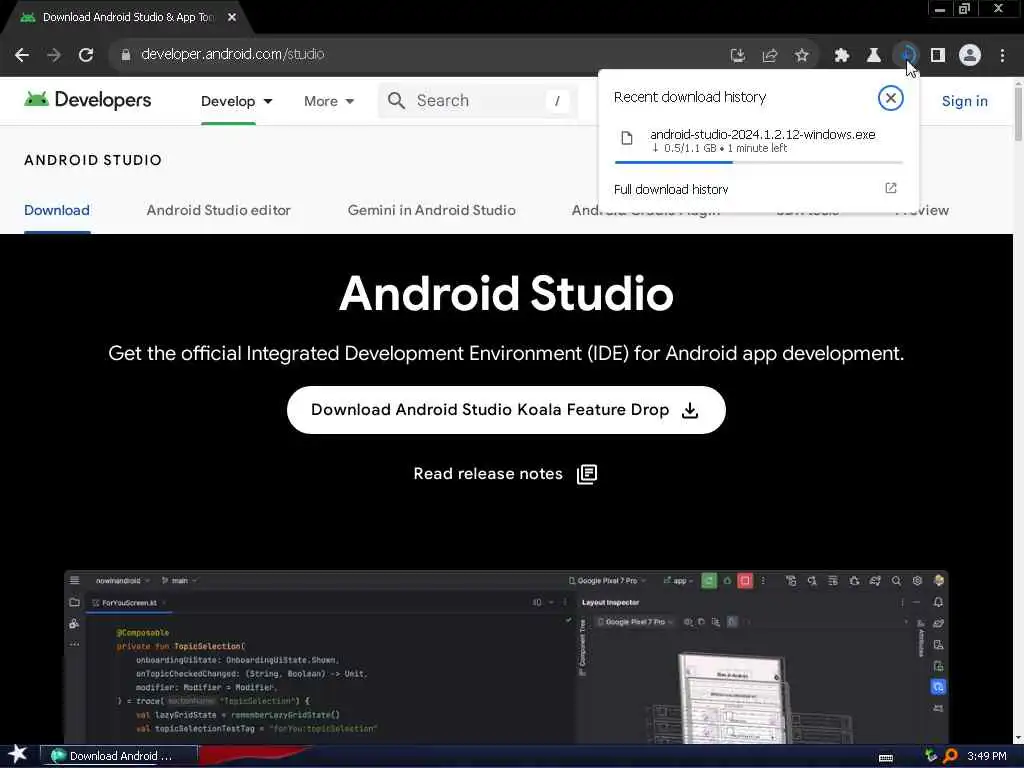Bookmark this page with the star icon

coord(802,56)
